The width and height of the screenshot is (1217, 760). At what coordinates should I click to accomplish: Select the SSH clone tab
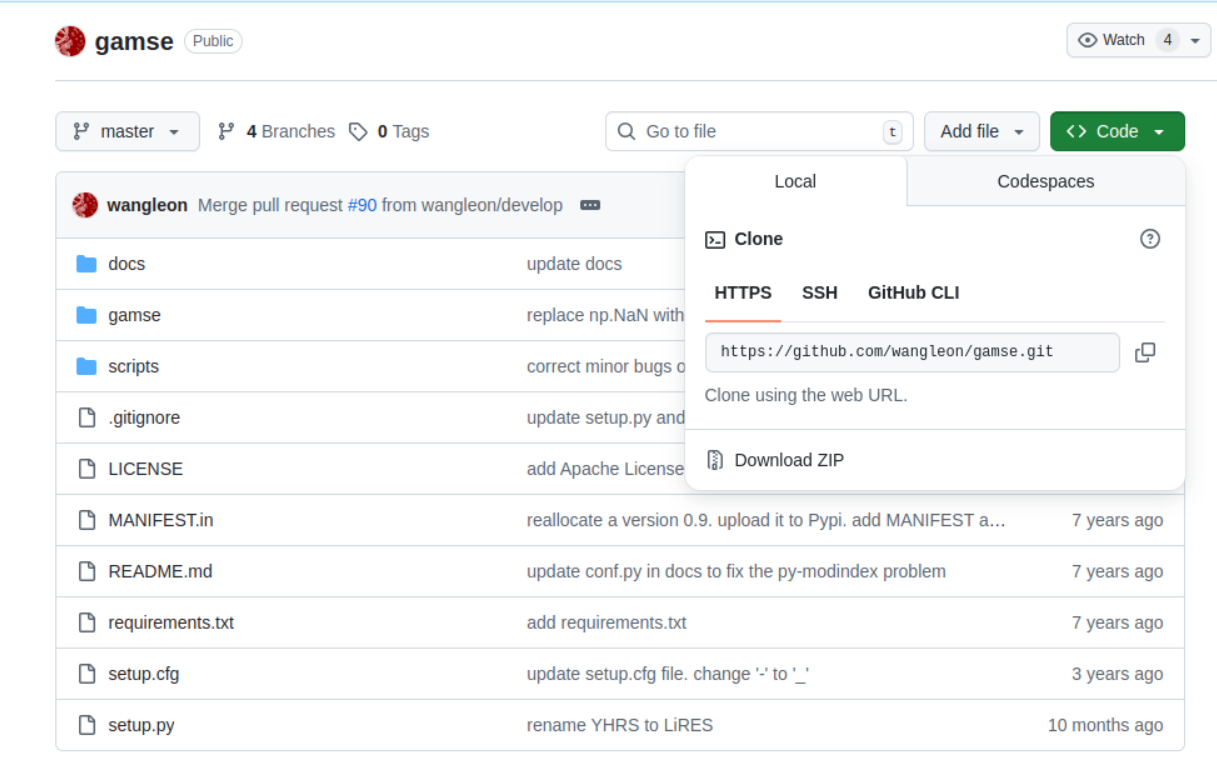(820, 293)
